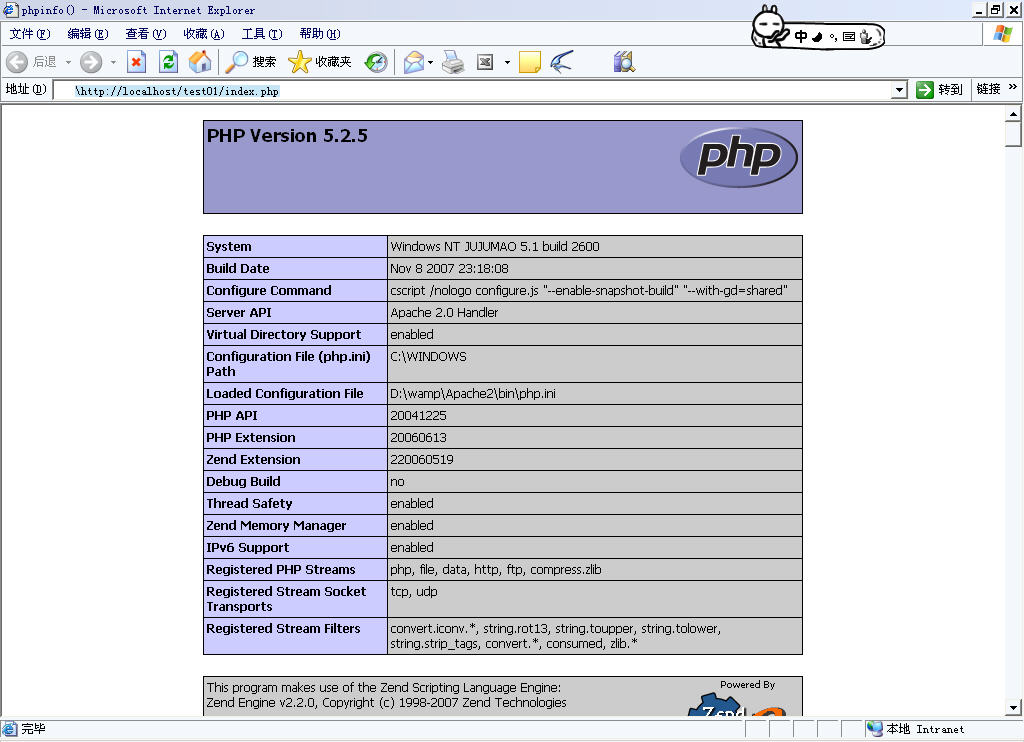
Task: Click 'php, file, data, http, ftp, compress.zlib'
Action: [x=496, y=570]
